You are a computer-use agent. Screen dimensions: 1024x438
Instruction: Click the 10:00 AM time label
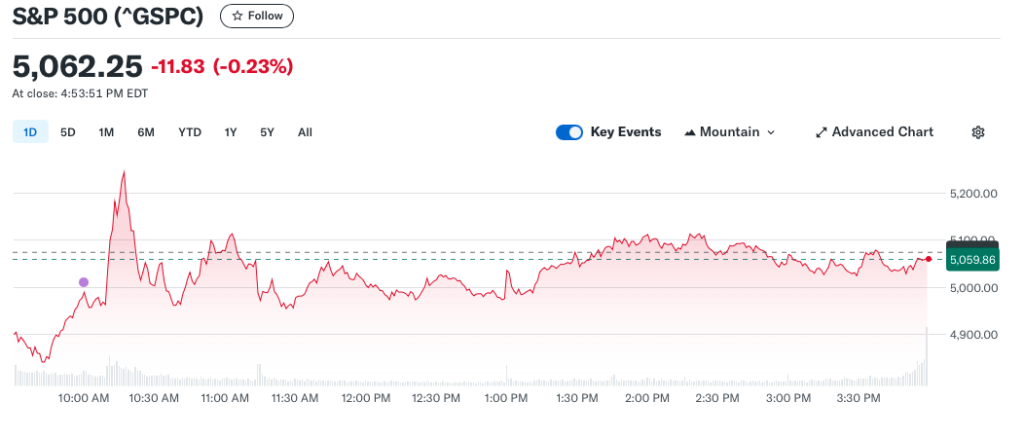83,398
